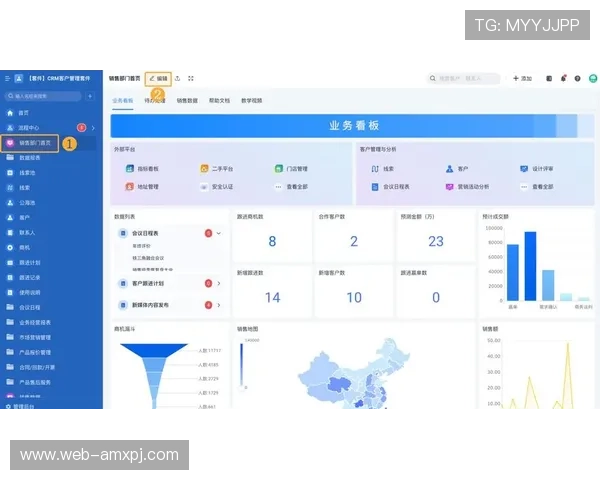The width and height of the screenshot is (600, 480).
Task: Open 二手平台 shortcut
Action: pos(217,168)
